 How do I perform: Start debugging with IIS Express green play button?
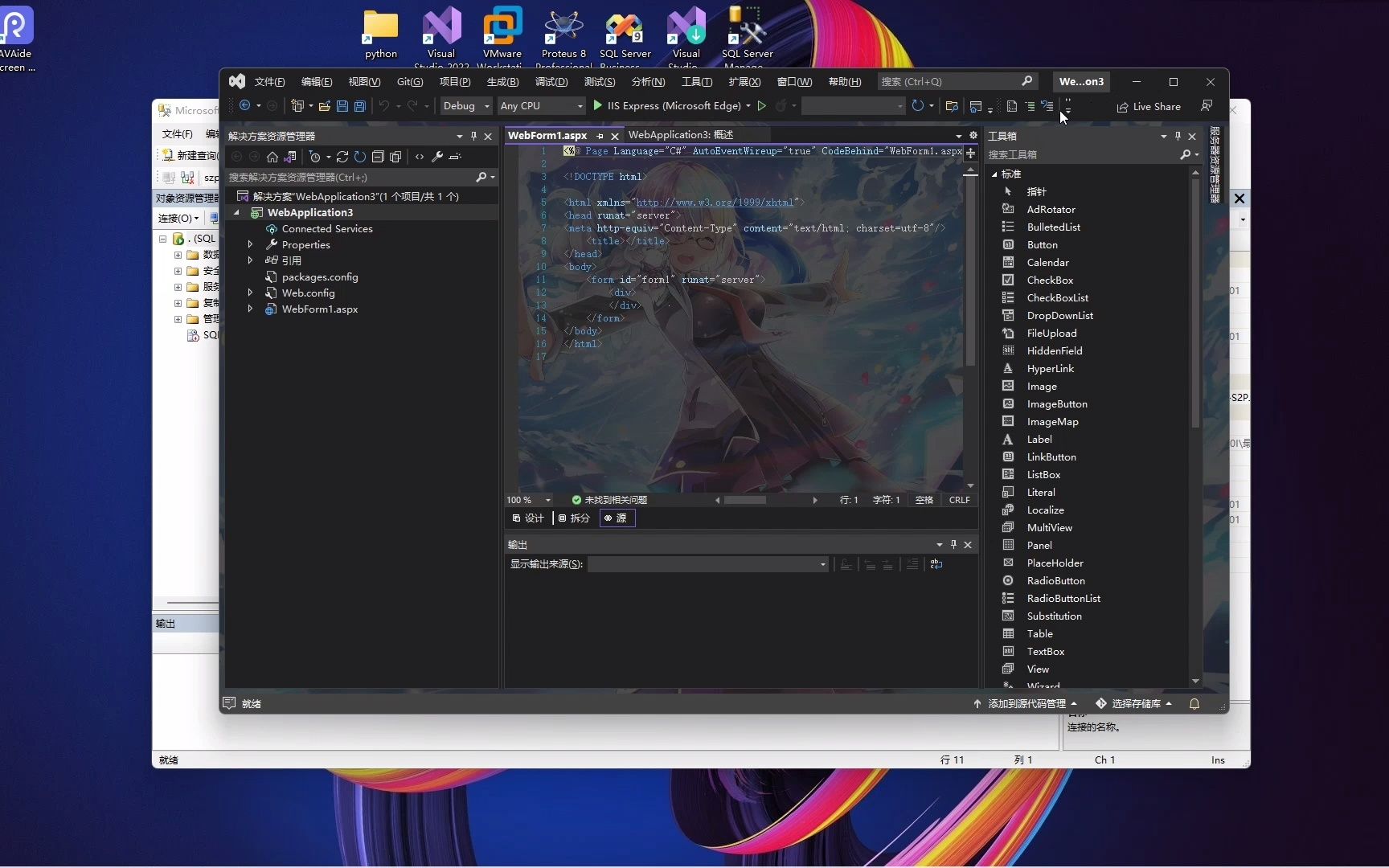pyautogui.click(x=597, y=105)
